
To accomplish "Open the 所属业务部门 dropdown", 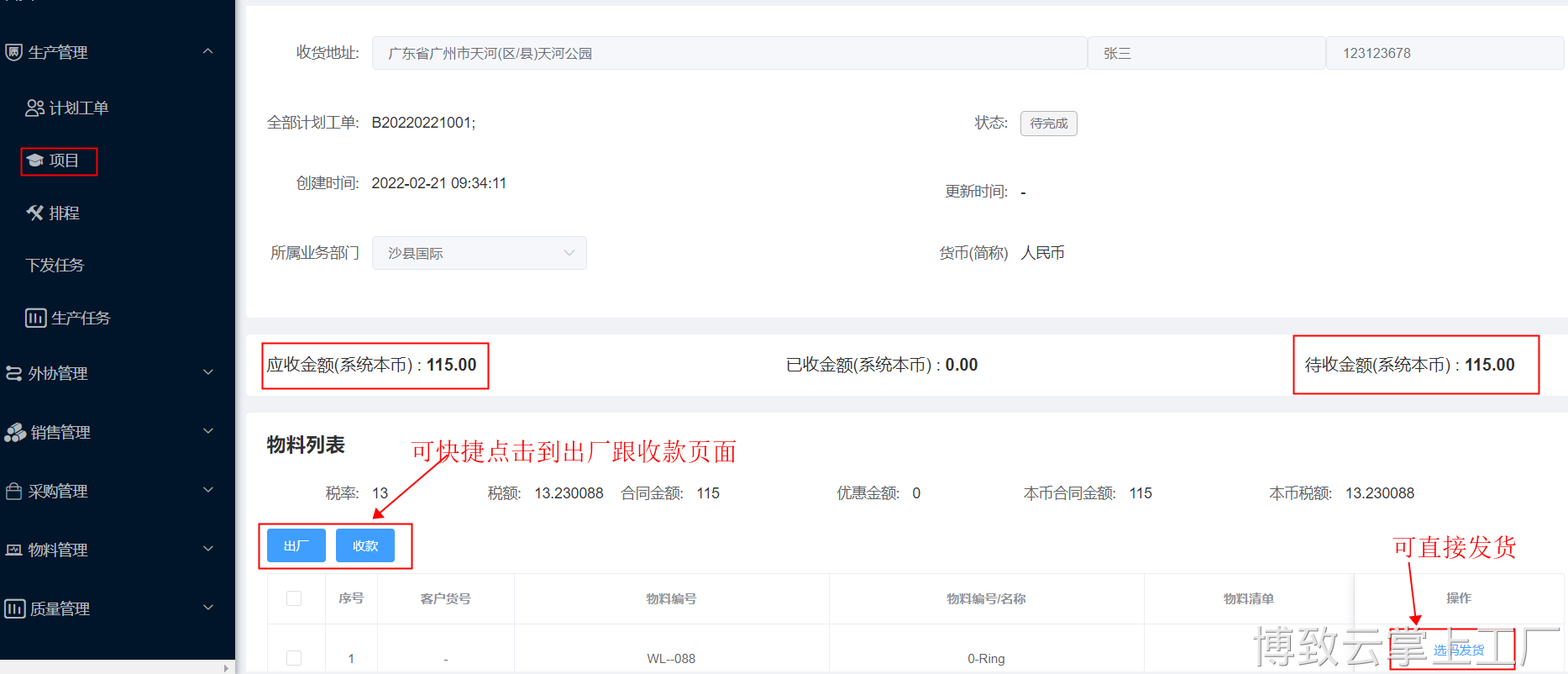I will 479,253.
